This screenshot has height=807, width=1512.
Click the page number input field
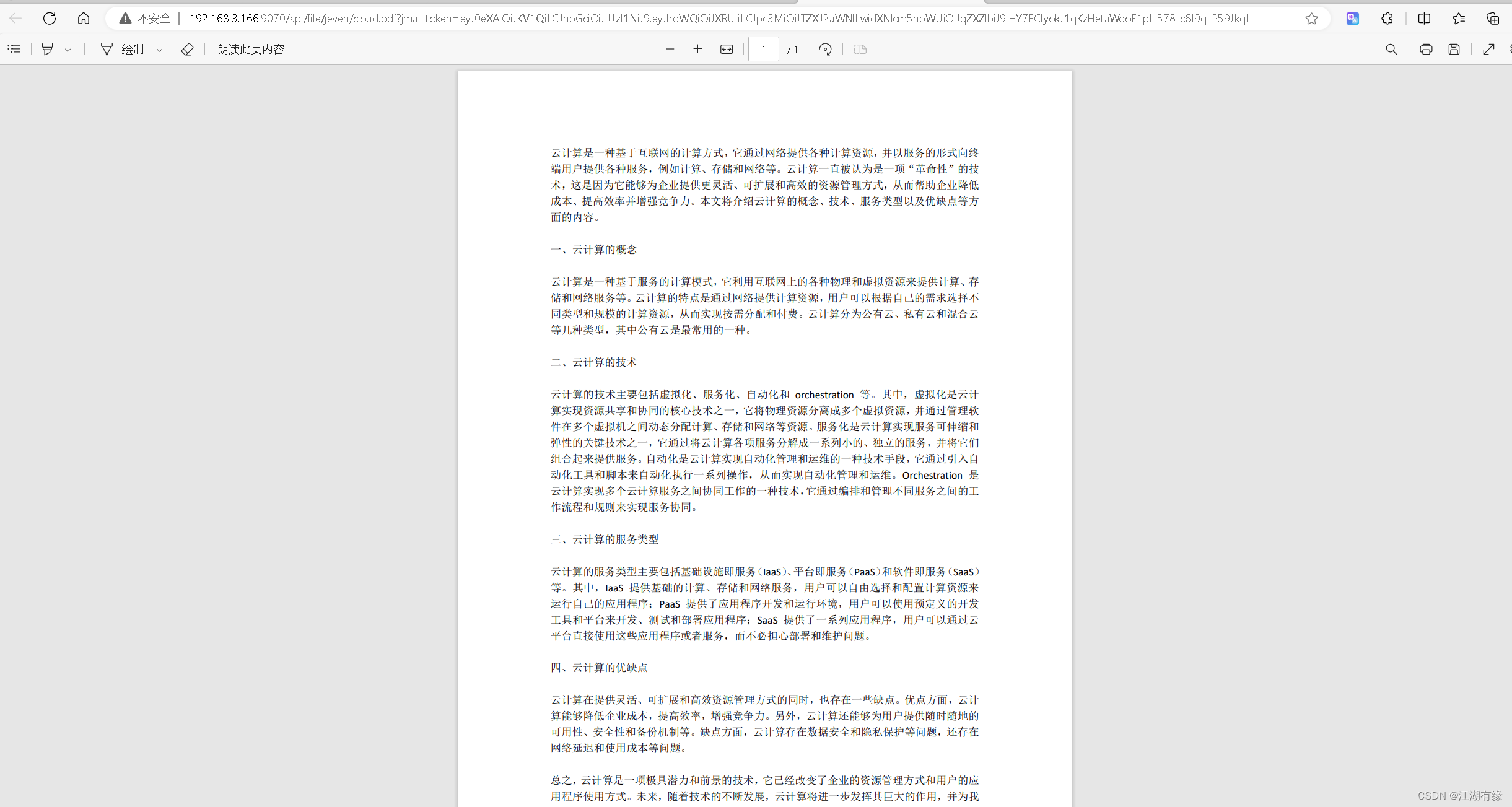[x=763, y=49]
